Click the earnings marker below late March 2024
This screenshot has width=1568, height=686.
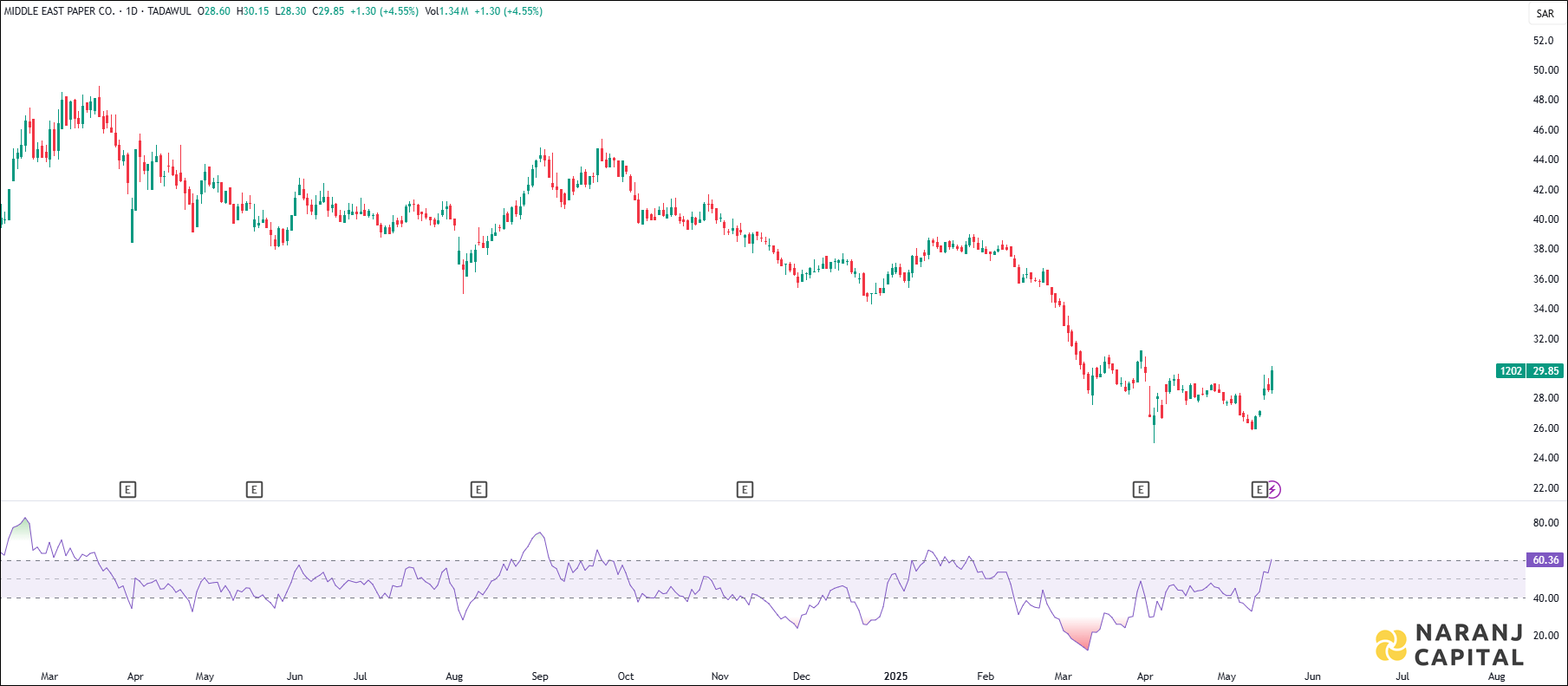pyautogui.click(x=127, y=490)
